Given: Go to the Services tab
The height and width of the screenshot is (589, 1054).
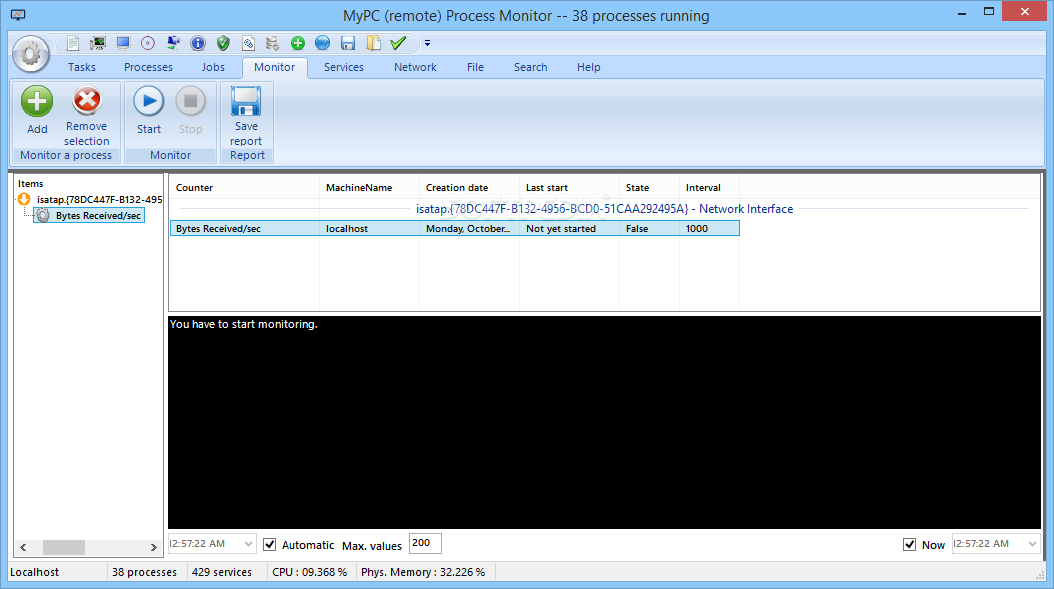Looking at the screenshot, I should (343, 67).
